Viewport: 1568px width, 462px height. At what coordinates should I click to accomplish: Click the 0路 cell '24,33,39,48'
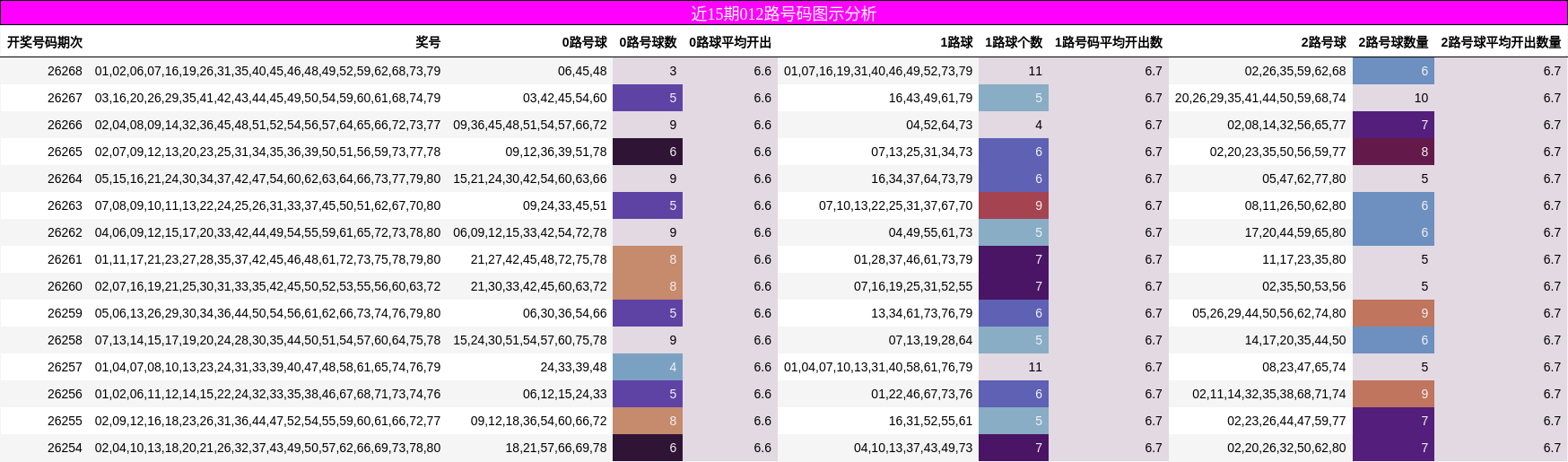573,367
